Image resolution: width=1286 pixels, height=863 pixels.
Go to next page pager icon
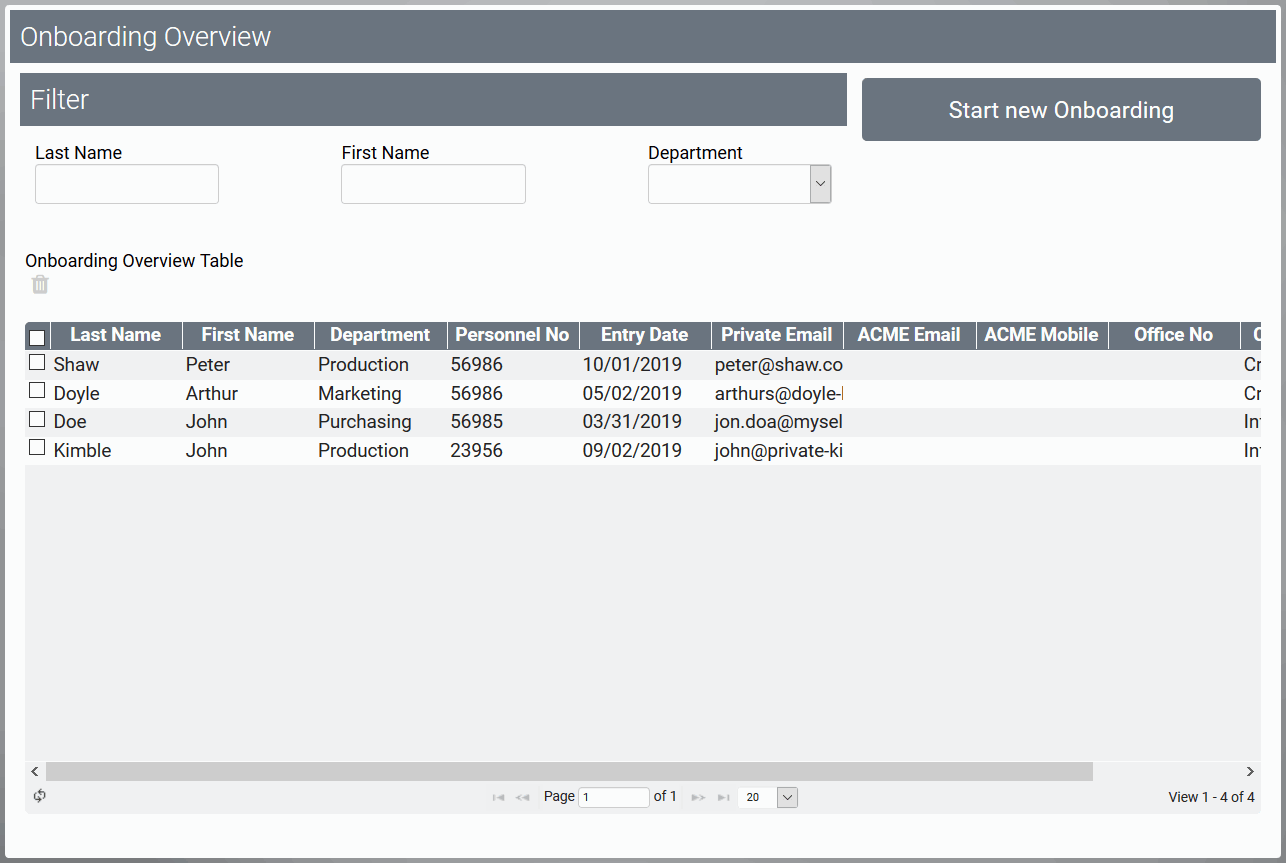[x=698, y=797]
